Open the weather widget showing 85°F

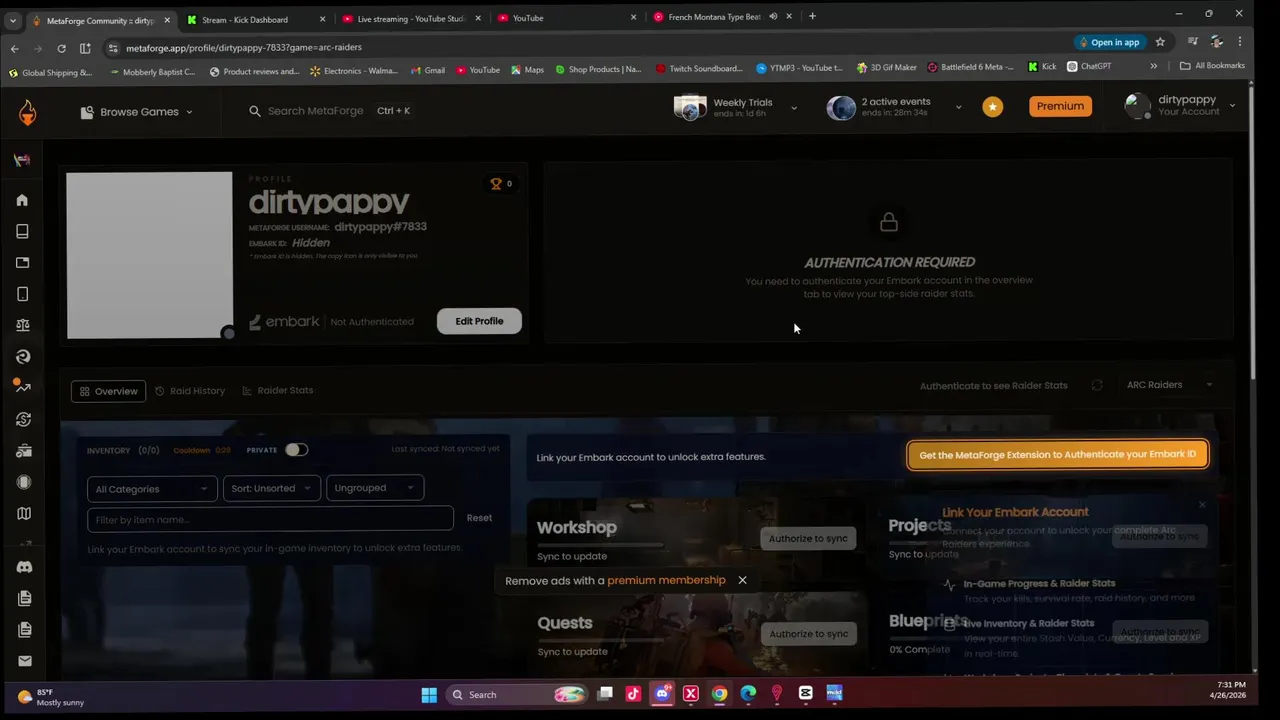point(50,697)
